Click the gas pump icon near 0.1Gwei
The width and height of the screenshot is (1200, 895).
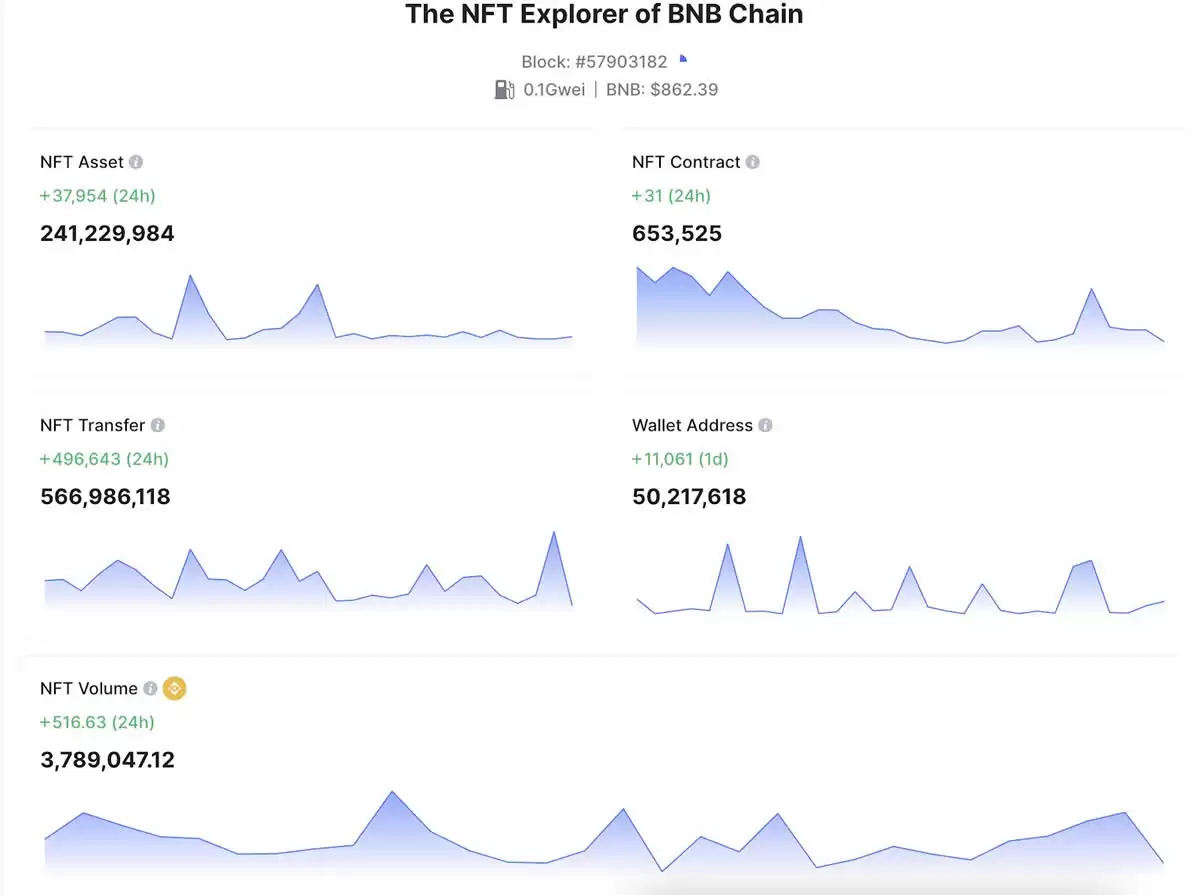tap(505, 89)
